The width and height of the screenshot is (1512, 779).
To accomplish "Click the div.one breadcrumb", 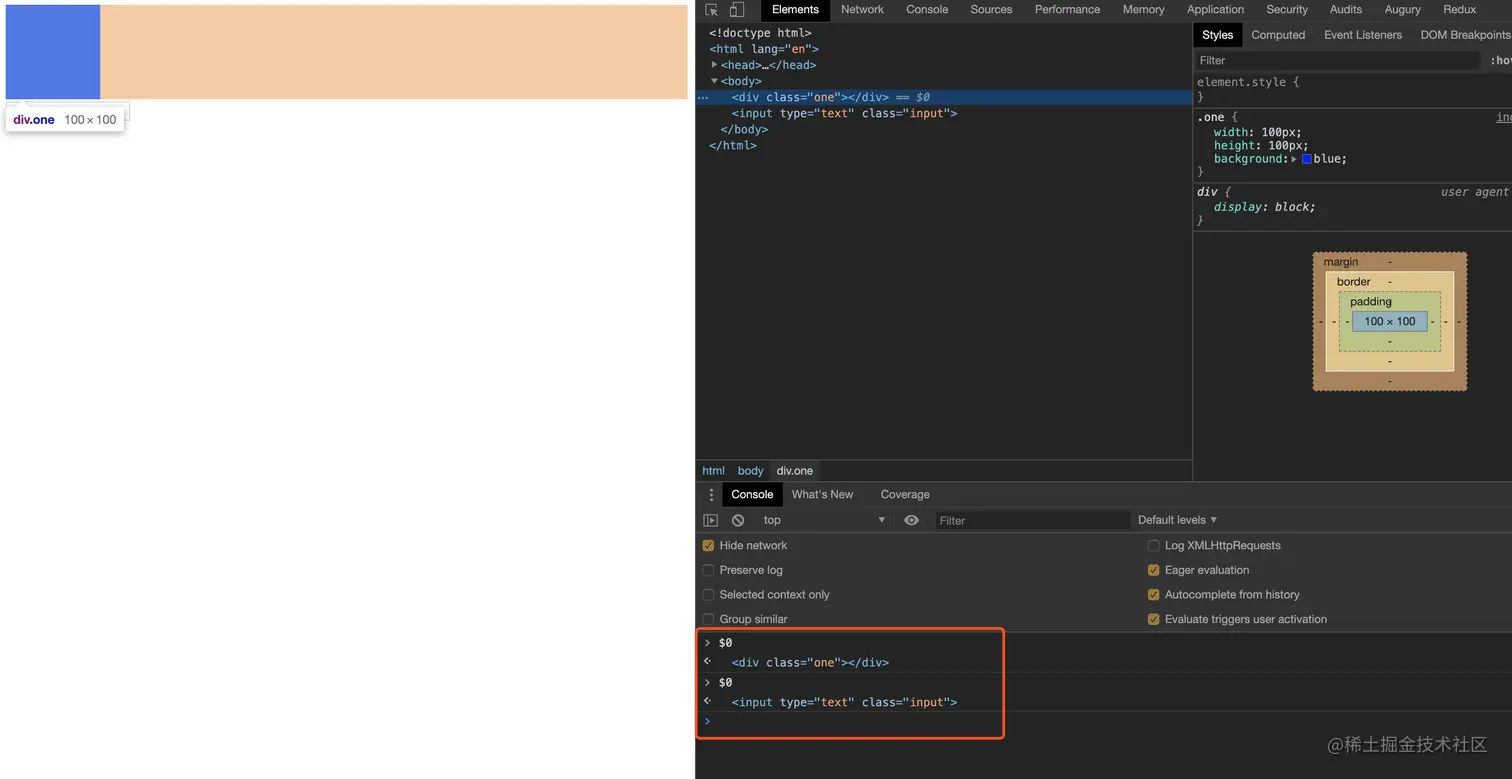I will [x=795, y=471].
